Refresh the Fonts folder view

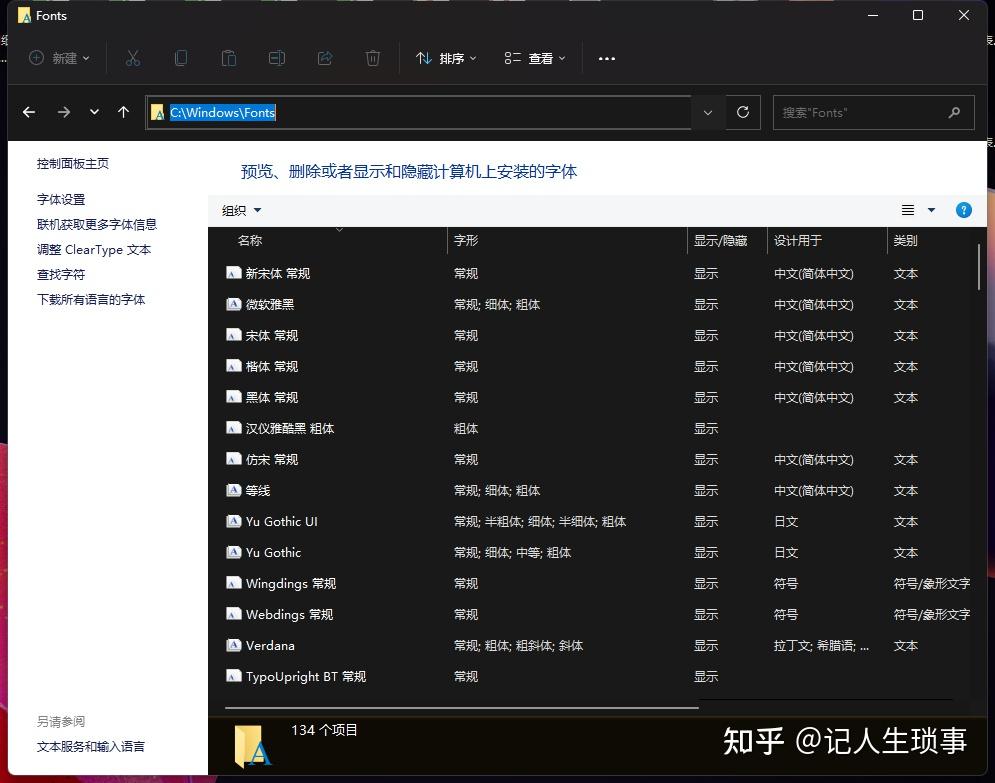[x=743, y=112]
